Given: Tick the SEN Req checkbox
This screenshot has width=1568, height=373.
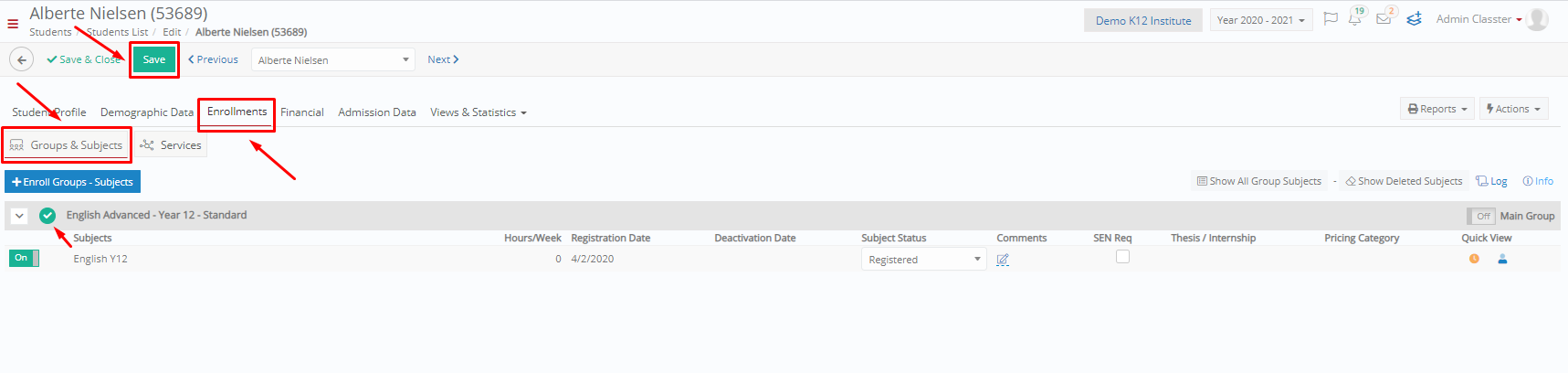Looking at the screenshot, I should coord(1123,257).
